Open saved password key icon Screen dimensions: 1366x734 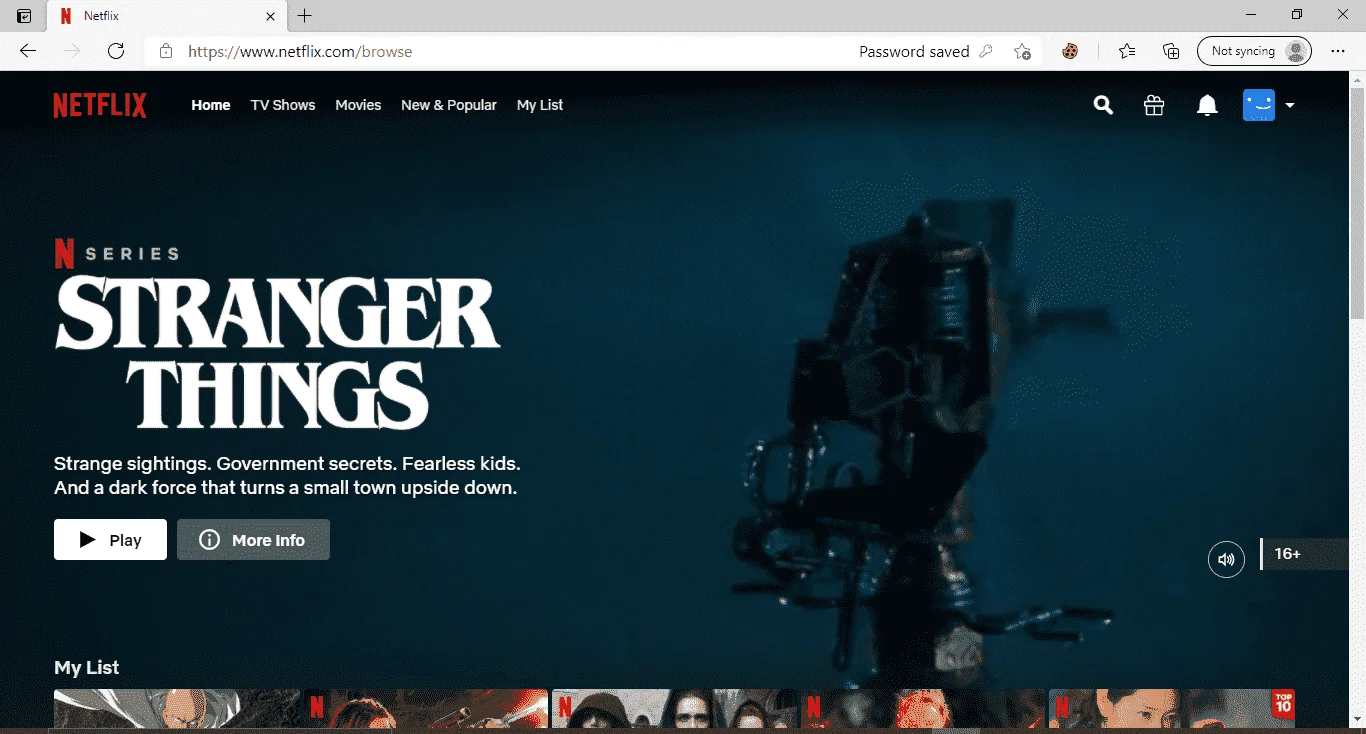(986, 51)
